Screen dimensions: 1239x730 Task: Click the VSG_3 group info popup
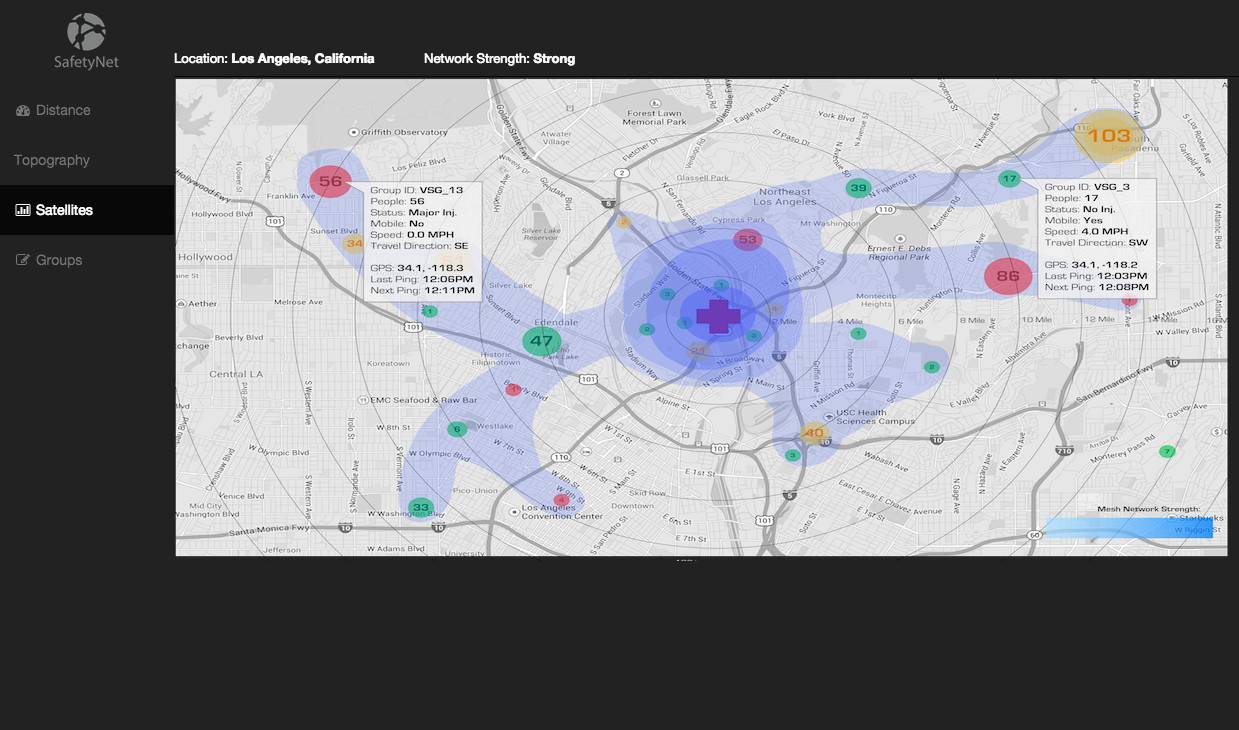pos(1099,237)
